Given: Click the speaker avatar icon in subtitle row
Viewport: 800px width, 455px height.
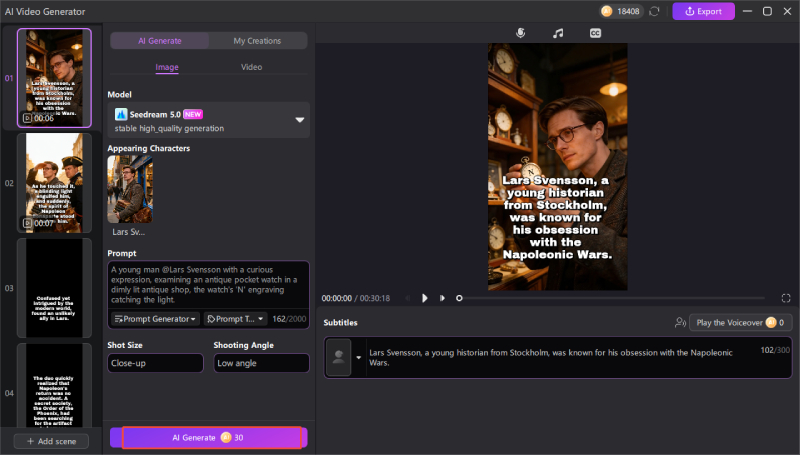Looking at the screenshot, I should point(339,358).
